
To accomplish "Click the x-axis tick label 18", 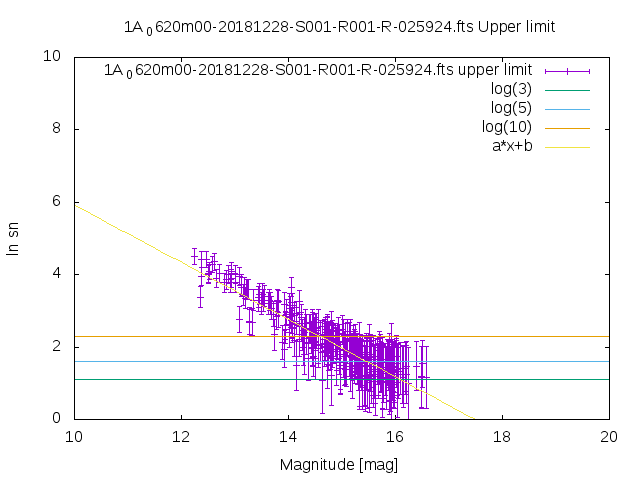I will [x=502, y=437].
